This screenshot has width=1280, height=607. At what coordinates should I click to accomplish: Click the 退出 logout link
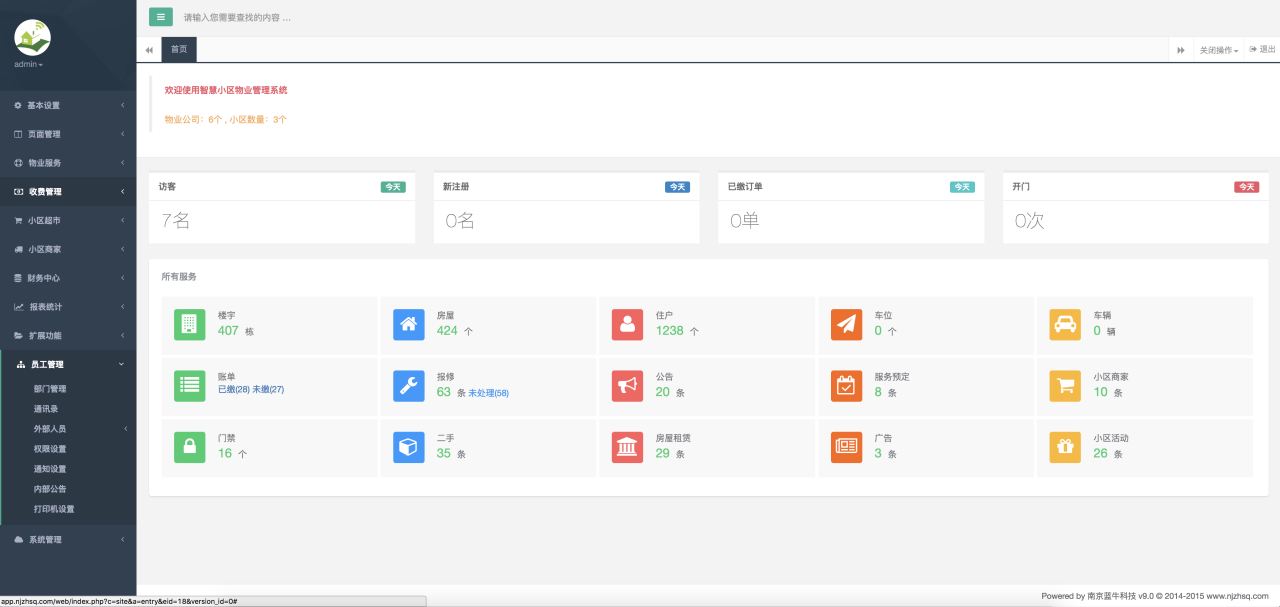1263,49
